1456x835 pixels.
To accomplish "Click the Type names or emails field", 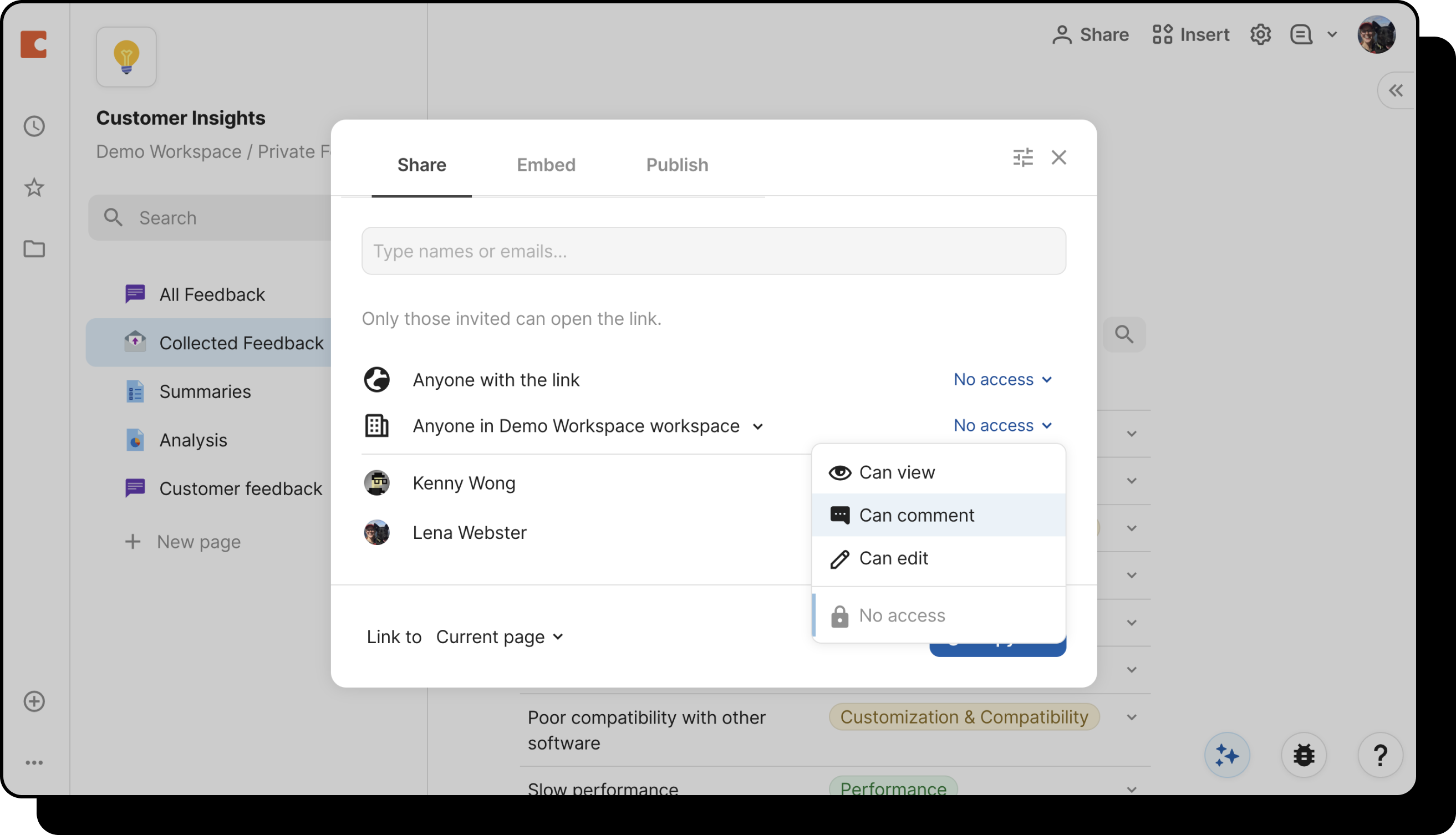I will click(x=714, y=251).
